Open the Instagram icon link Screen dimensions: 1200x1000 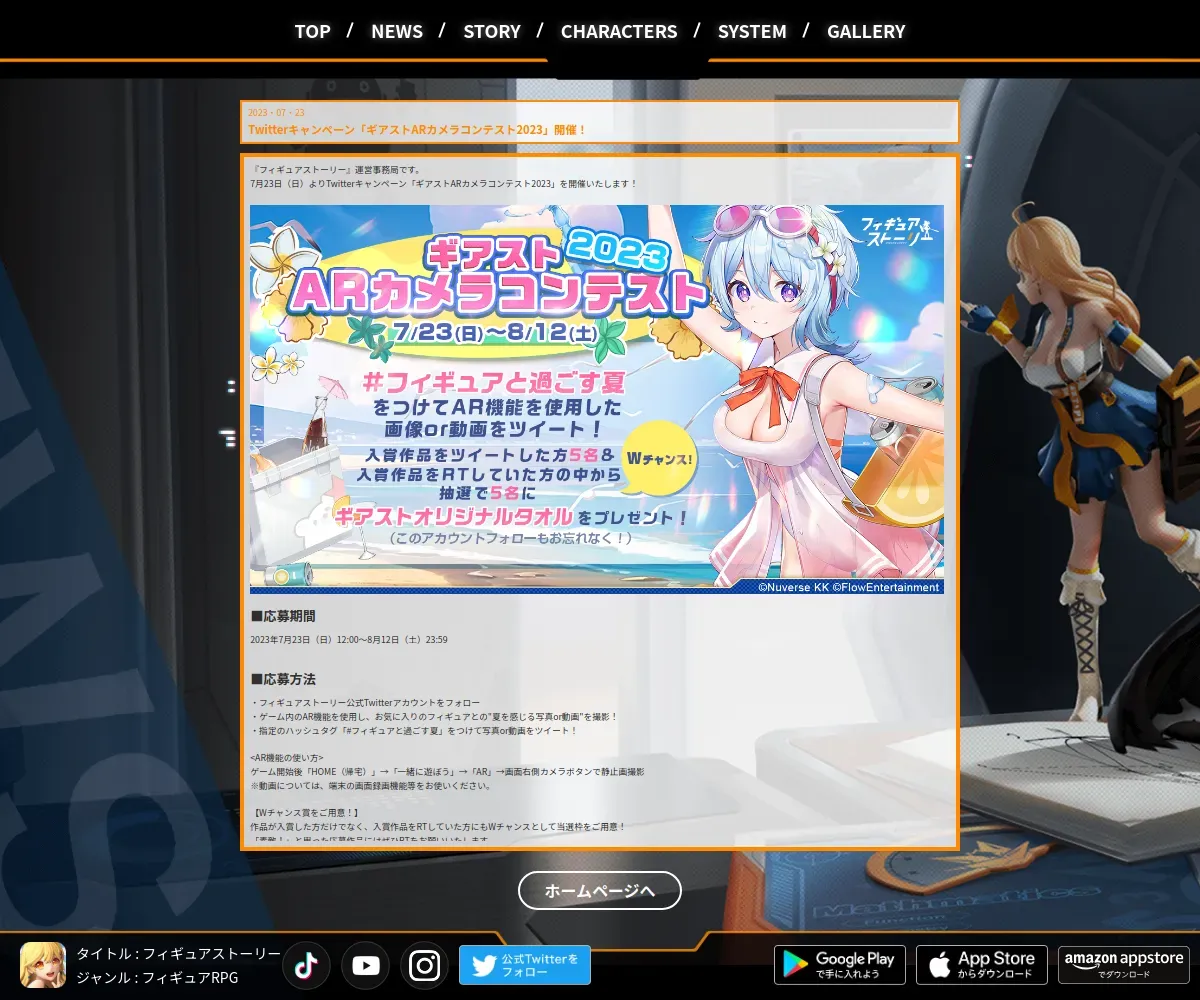[424, 965]
